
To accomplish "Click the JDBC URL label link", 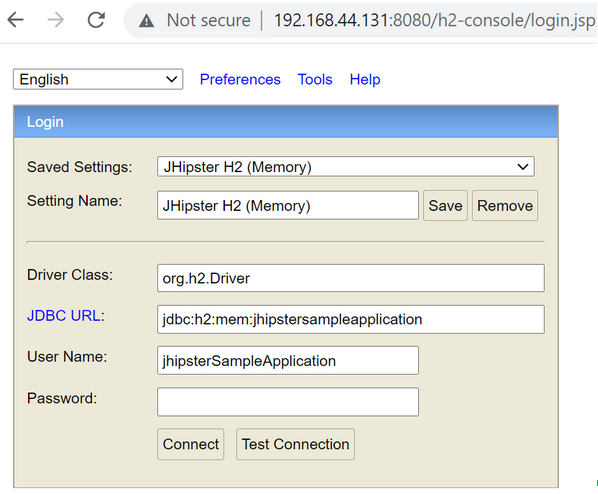I will (64, 316).
